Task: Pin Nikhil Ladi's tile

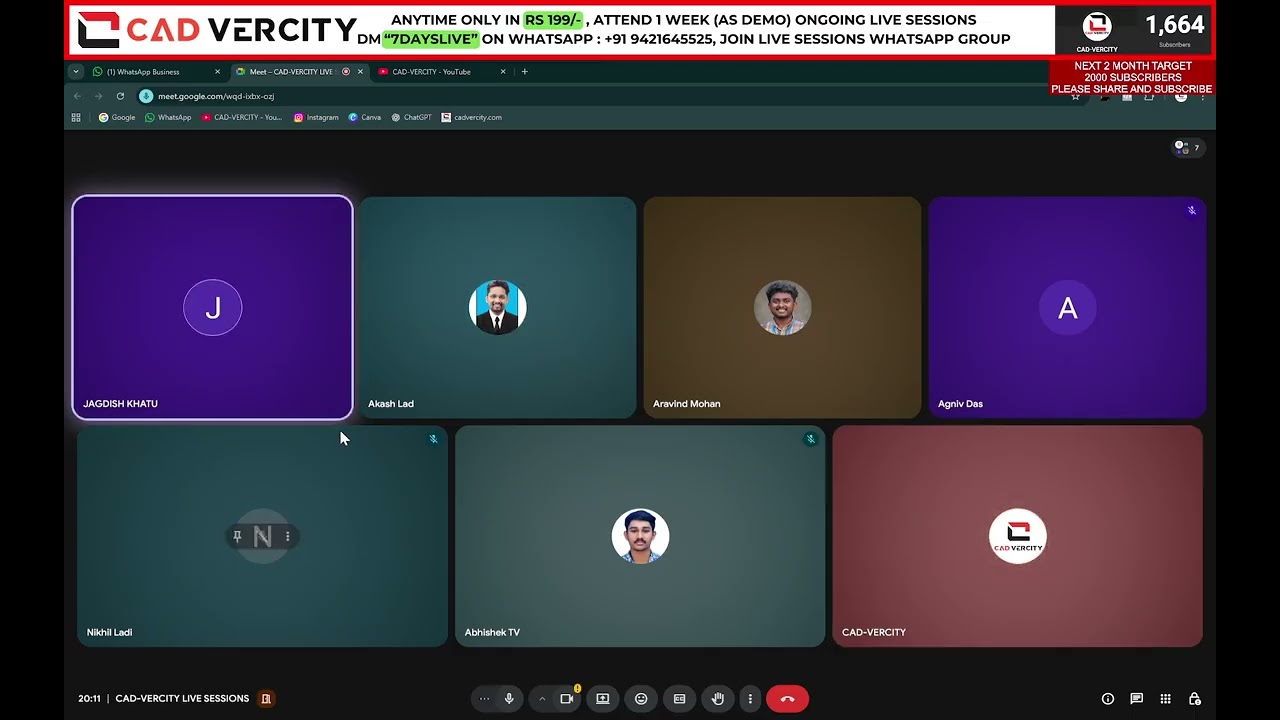Action: 237,537
